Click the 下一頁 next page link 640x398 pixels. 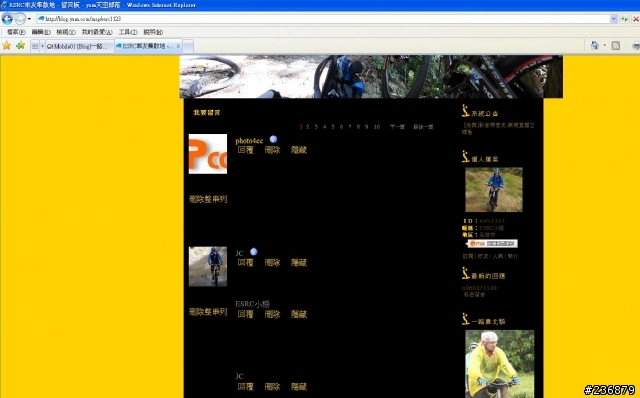coord(397,127)
